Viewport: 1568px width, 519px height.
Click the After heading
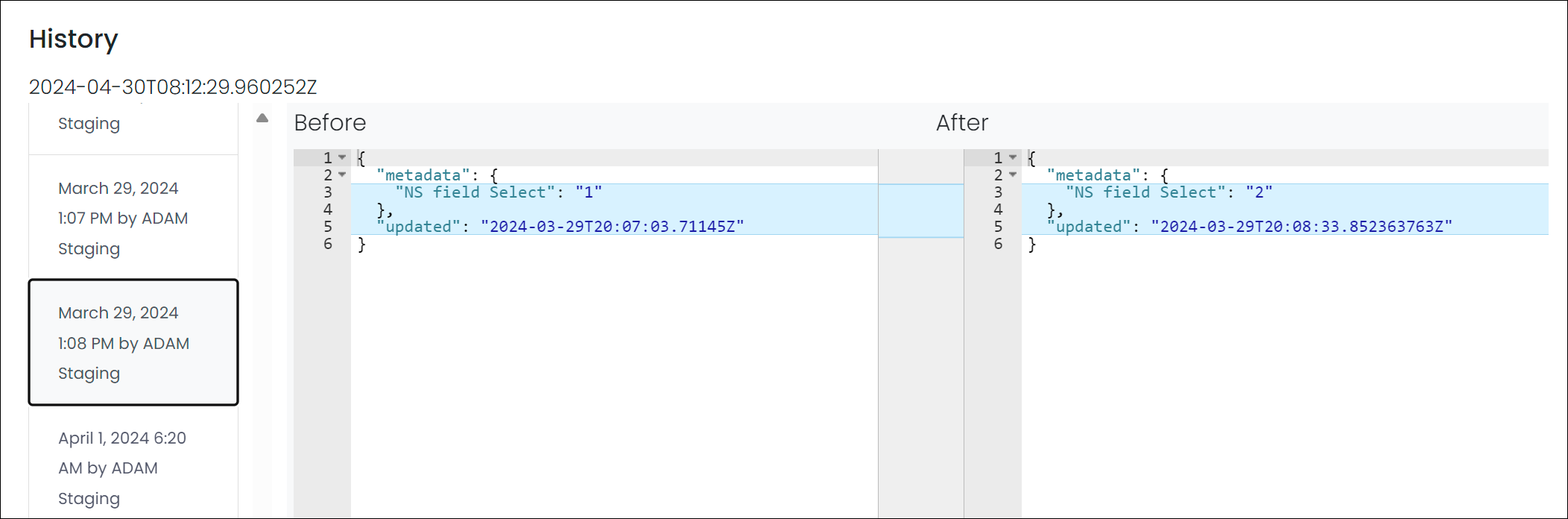pos(962,122)
